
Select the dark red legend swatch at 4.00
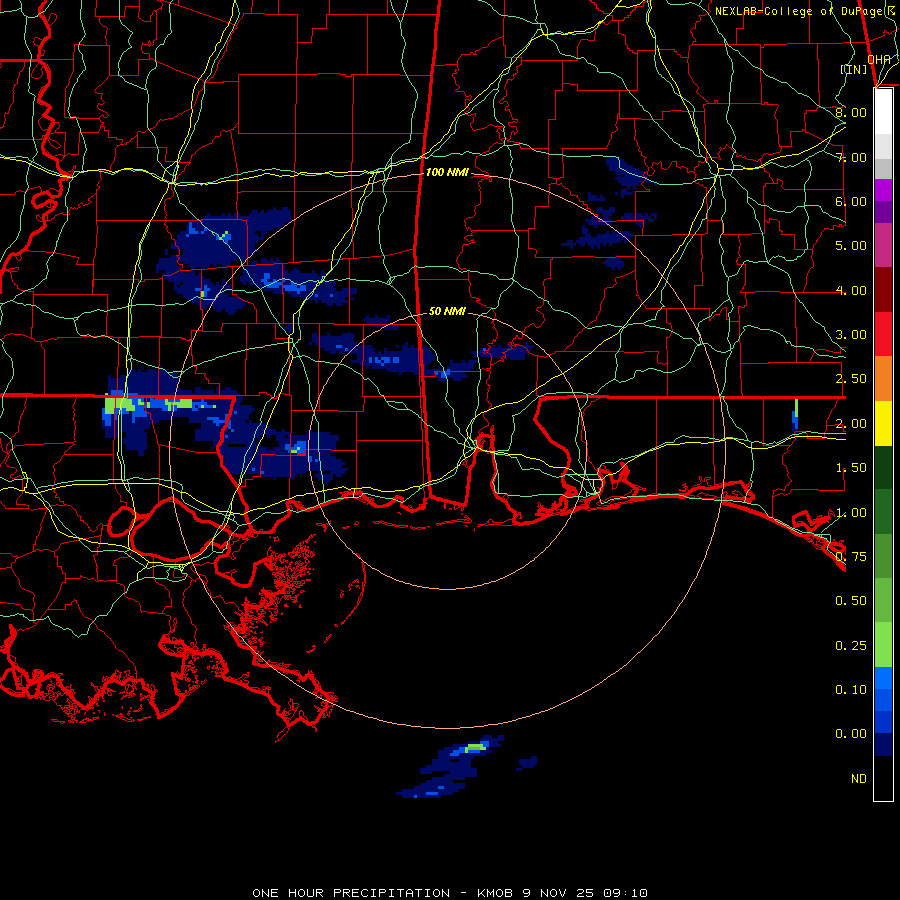click(x=883, y=290)
